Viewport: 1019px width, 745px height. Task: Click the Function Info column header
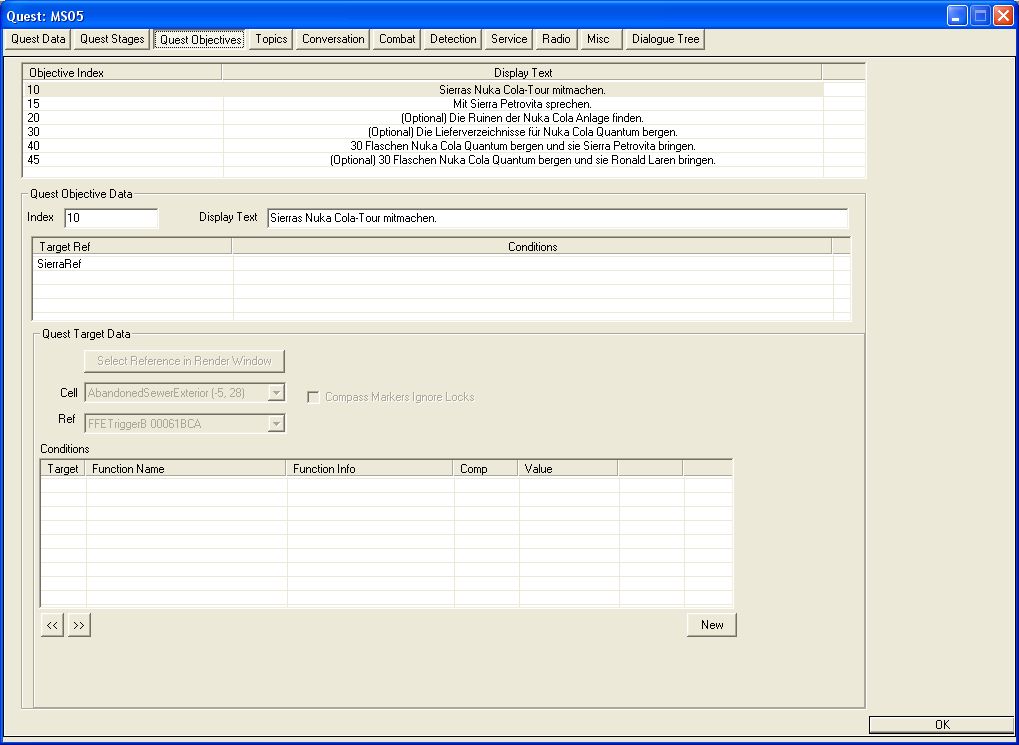click(370, 469)
